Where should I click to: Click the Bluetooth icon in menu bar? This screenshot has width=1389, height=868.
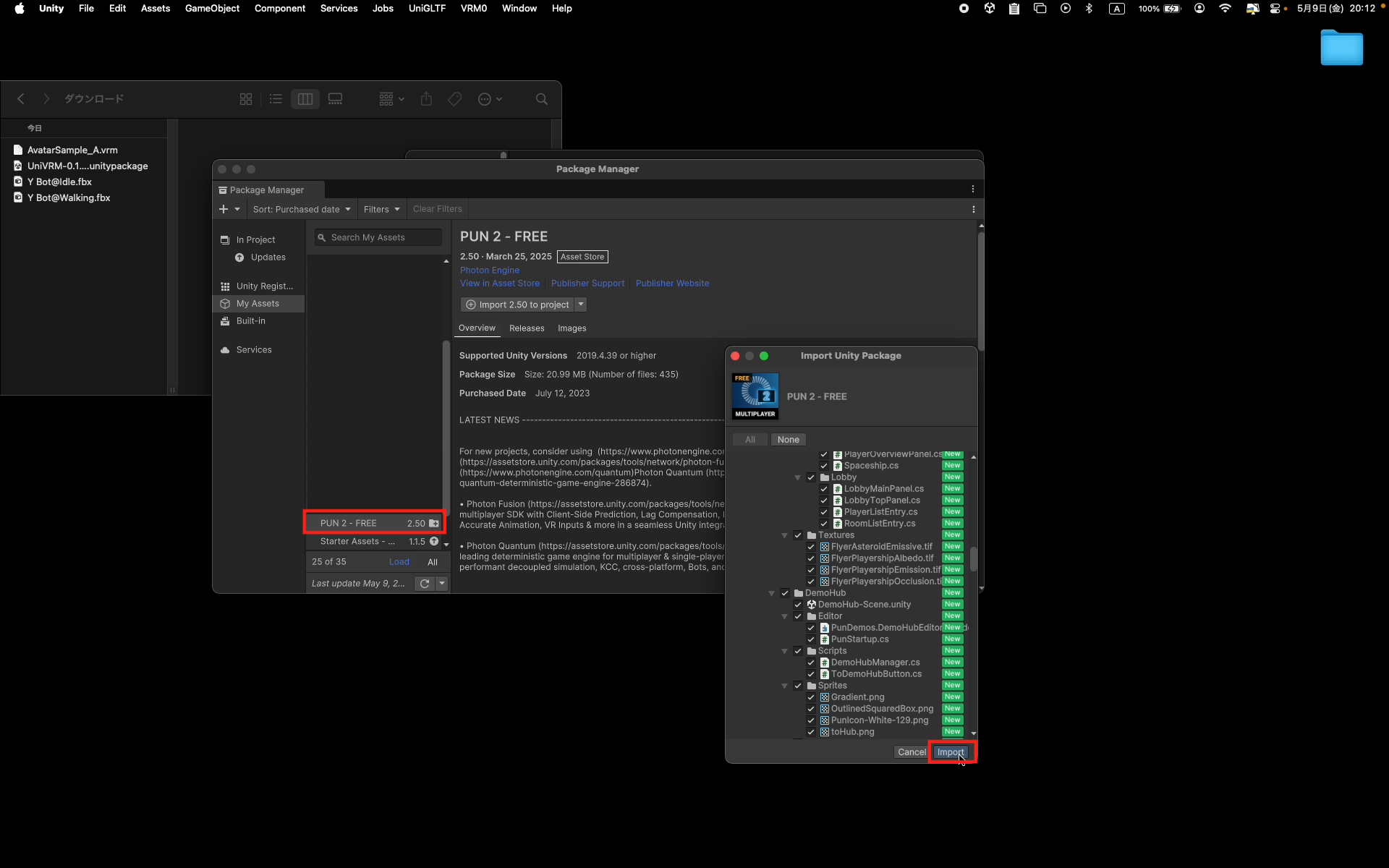(x=1089, y=9)
